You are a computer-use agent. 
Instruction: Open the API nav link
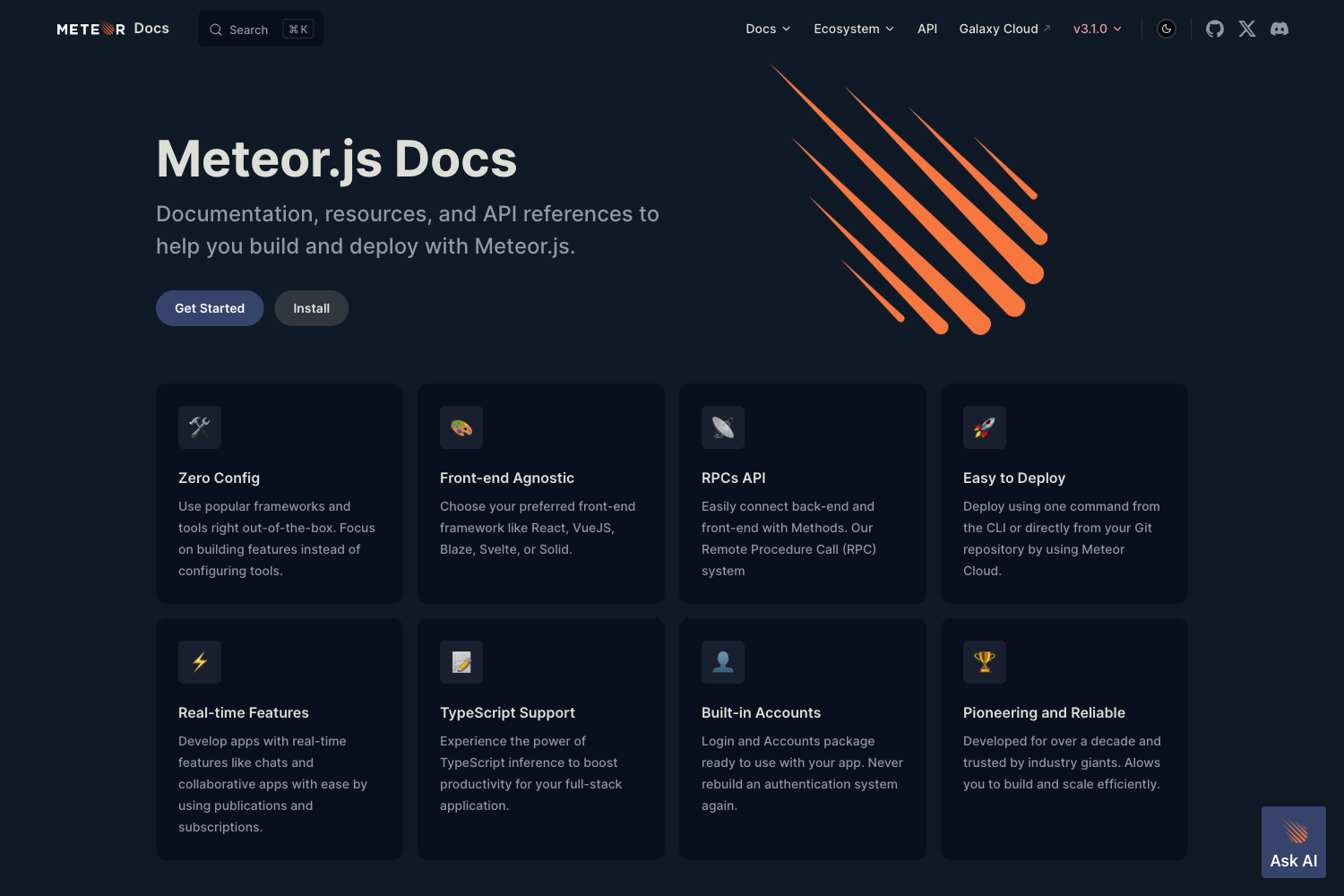927,29
